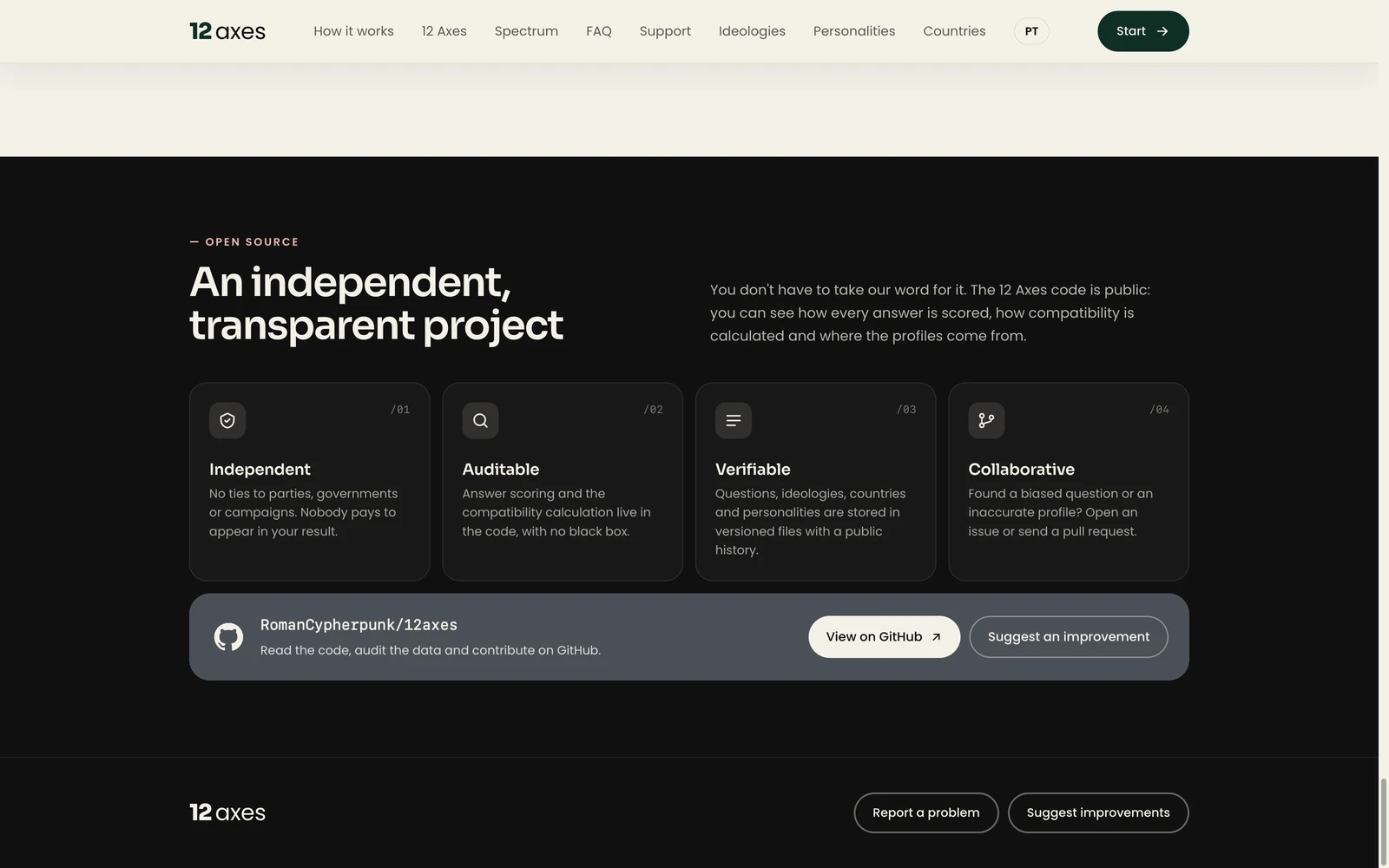This screenshot has height=868, width=1389.
Task: Click the 'An independent, transparent project' heading
Action: [x=376, y=304]
